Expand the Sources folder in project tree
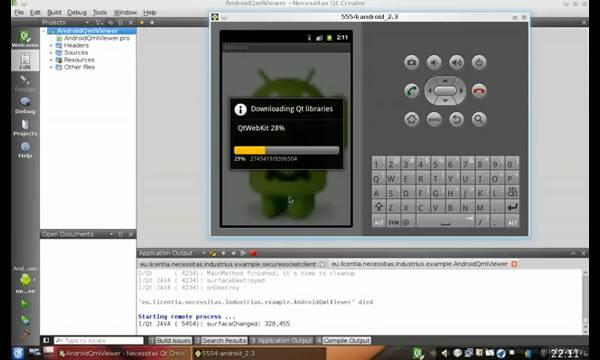 (x=51, y=53)
